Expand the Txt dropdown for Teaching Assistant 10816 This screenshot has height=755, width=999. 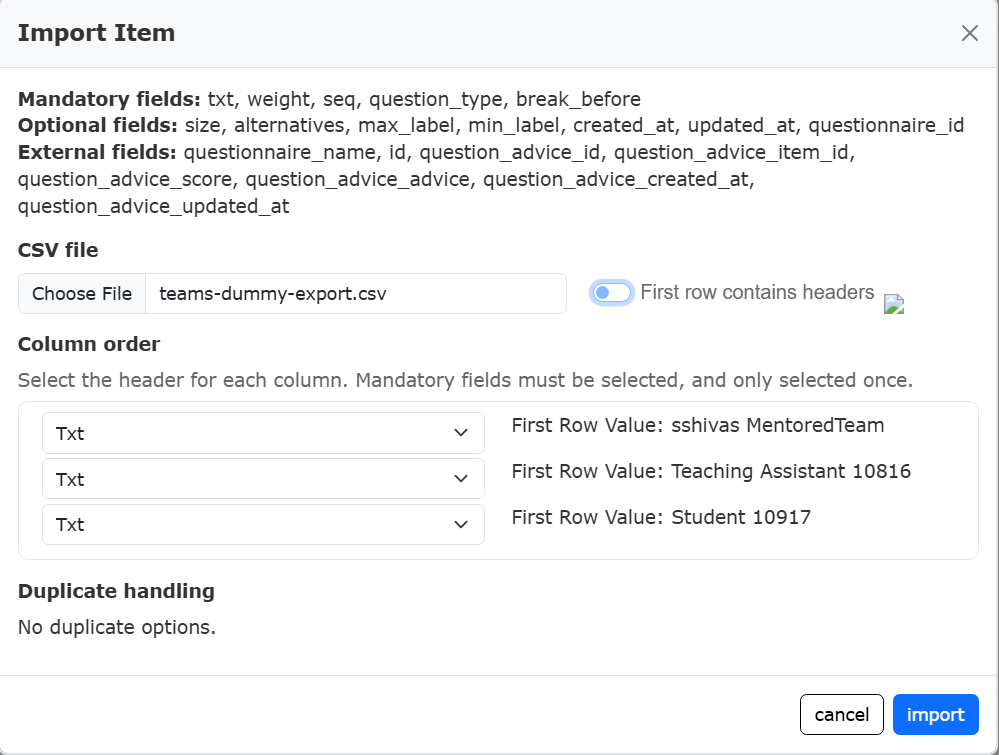click(x=263, y=479)
